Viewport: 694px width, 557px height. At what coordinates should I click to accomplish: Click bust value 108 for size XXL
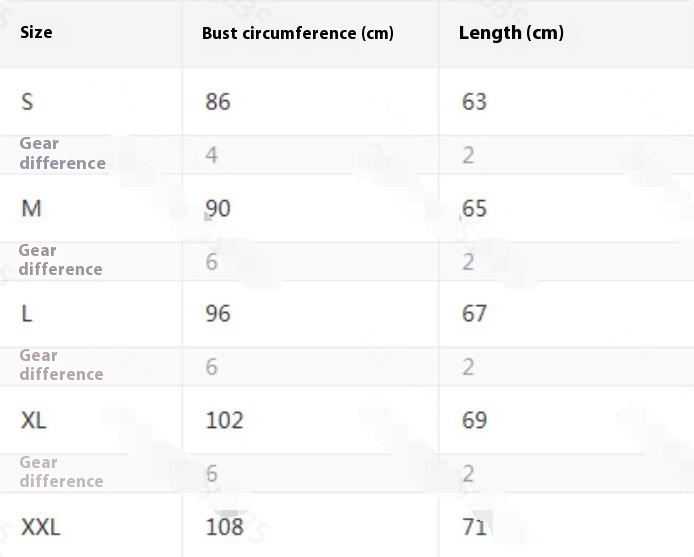[224, 526]
